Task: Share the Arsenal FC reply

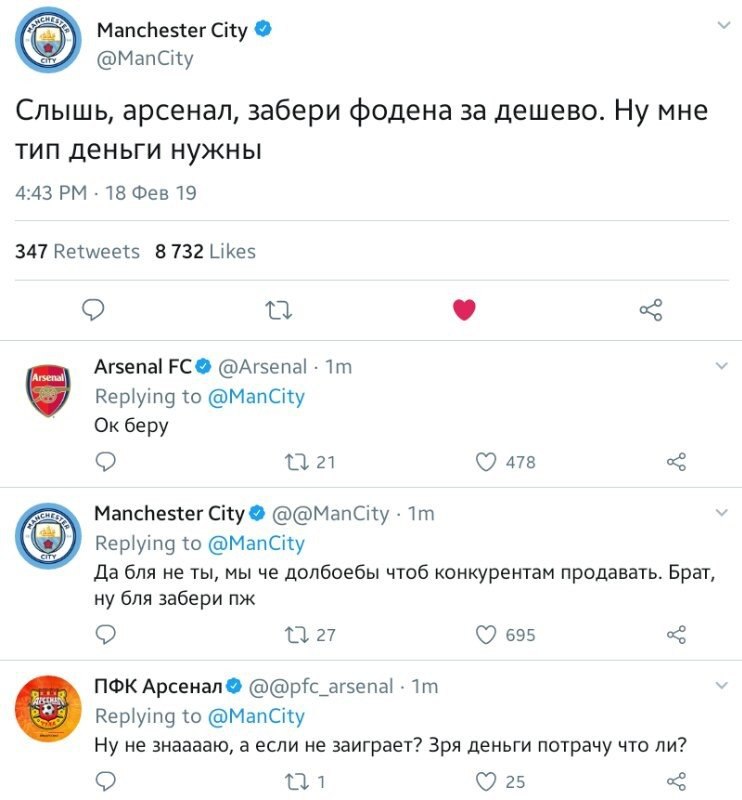Action: point(676,462)
